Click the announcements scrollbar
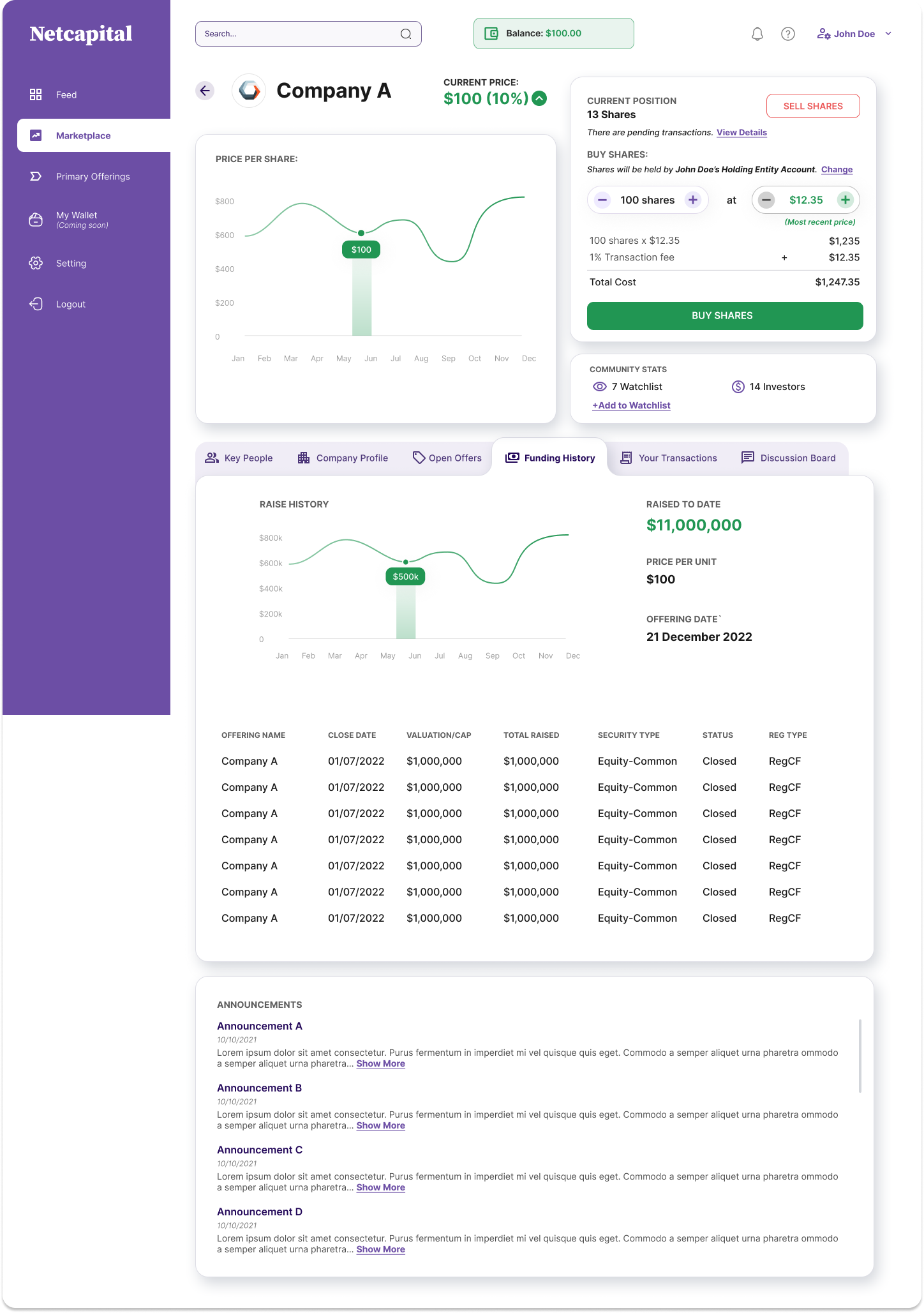 860,1056
